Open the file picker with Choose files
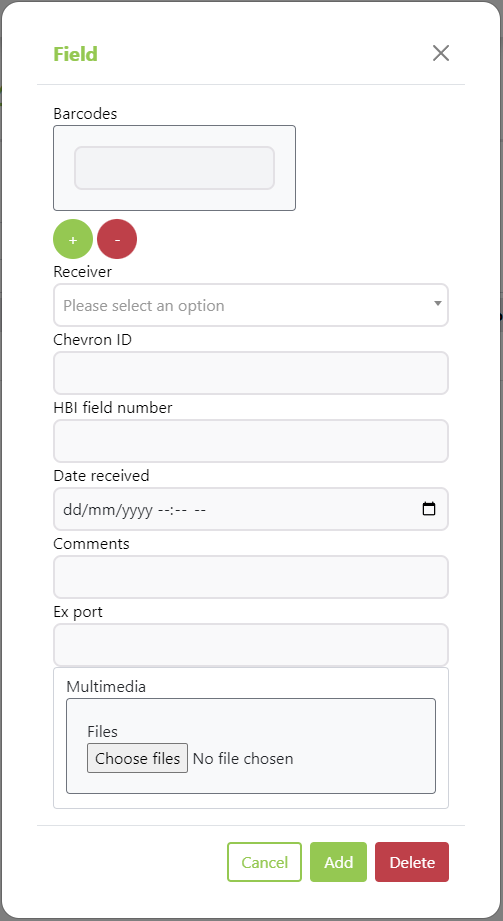Screen dimensions: 503x921 tap(138, 758)
